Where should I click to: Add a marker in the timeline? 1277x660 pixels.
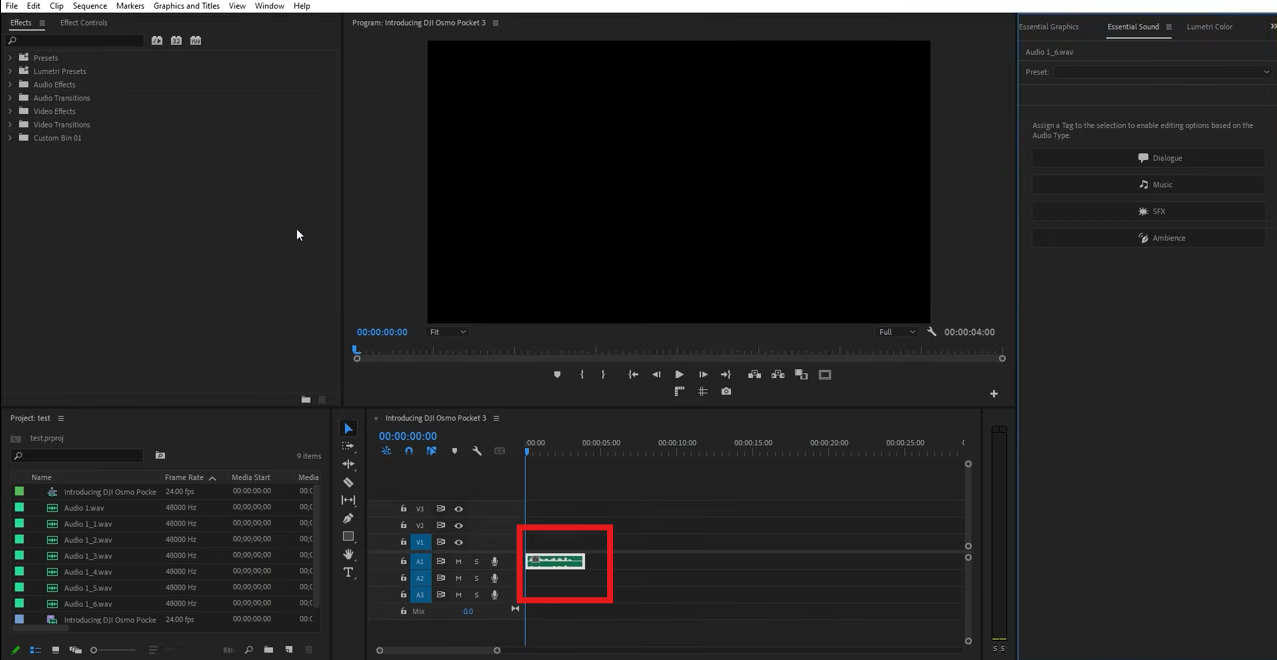pos(454,451)
